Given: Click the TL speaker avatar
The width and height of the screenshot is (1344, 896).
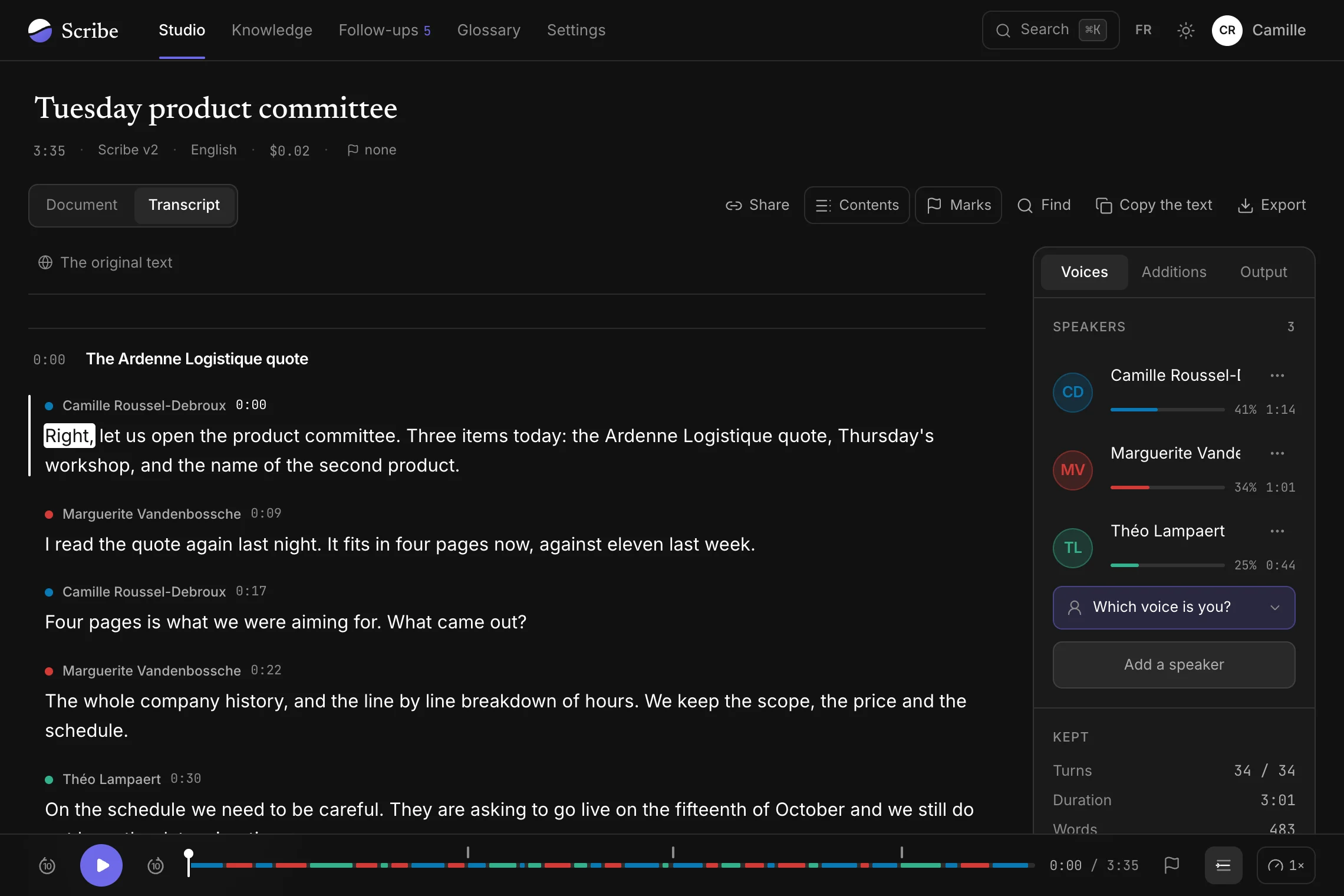Looking at the screenshot, I should click(x=1073, y=548).
